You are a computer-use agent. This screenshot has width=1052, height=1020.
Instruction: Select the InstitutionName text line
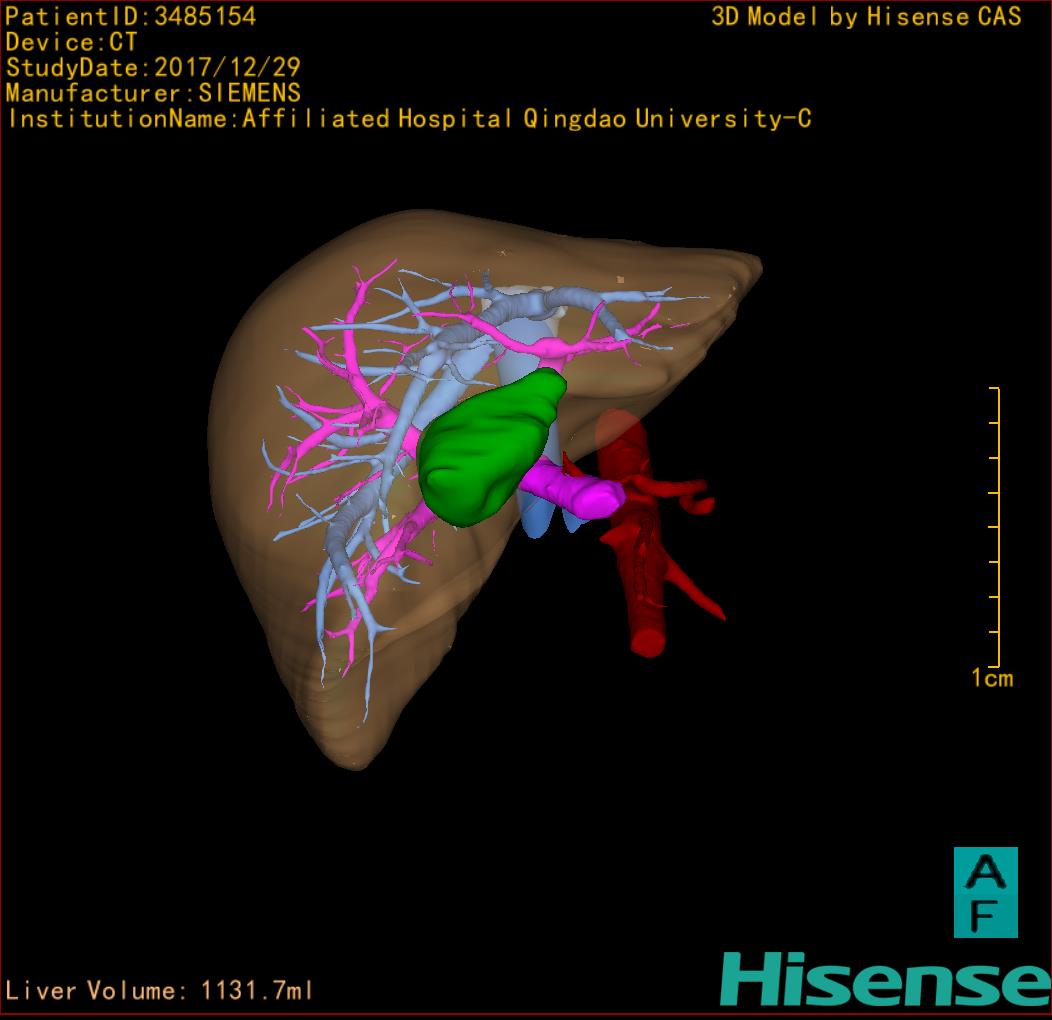408,119
